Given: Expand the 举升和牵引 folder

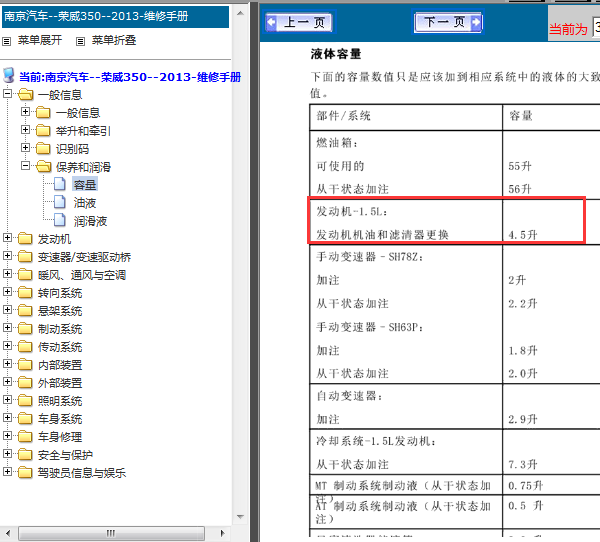Looking at the screenshot, I should point(25,129).
